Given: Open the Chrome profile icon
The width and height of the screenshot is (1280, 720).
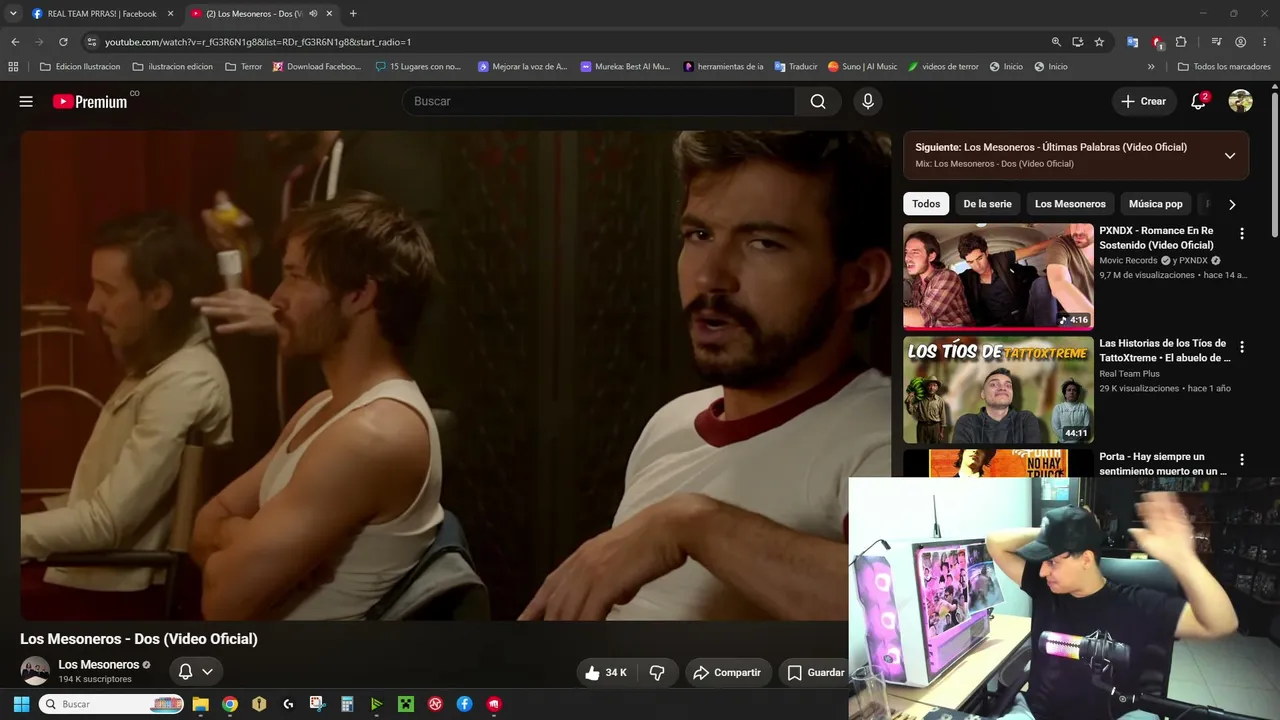Looking at the screenshot, I should tap(1240, 42).
